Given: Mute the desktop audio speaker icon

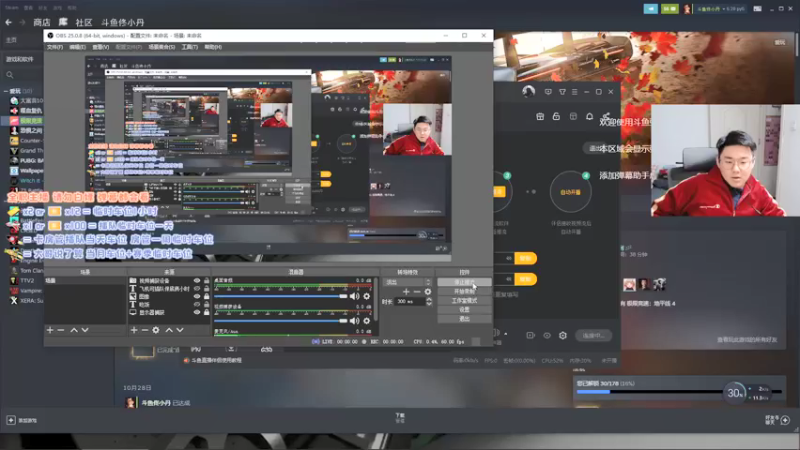Looking at the screenshot, I should (x=355, y=296).
